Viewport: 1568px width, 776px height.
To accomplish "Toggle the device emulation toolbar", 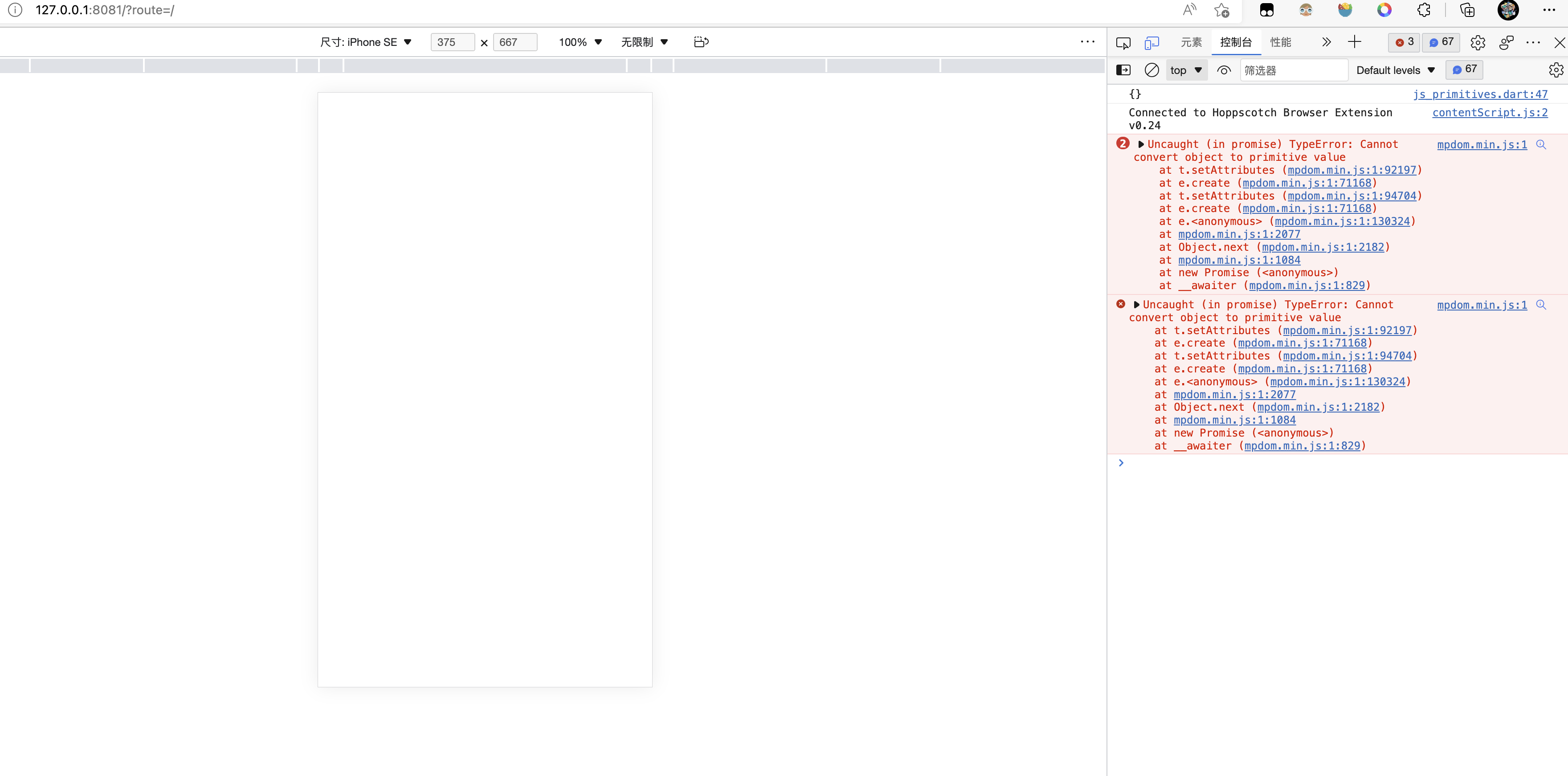I will (1152, 43).
